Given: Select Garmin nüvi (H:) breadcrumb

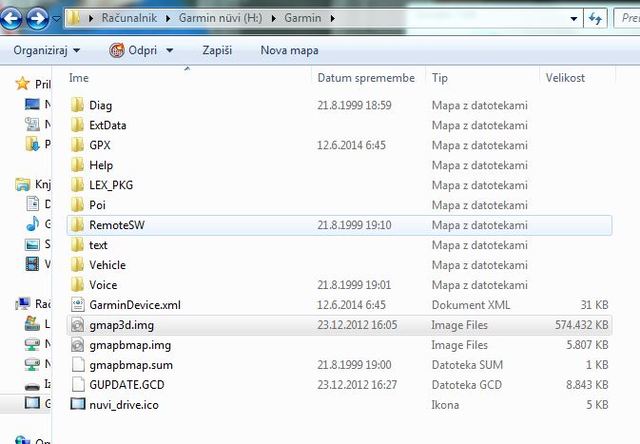Looking at the screenshot, I should pyautogui.click(x=220, y=18).
